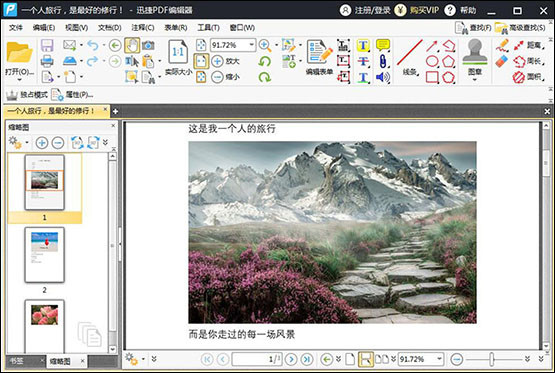Screen dimensions: 555x373
Task: Click the Actual Size 1:1 icon
Action: pyautogui.click(x=178, y=52)
